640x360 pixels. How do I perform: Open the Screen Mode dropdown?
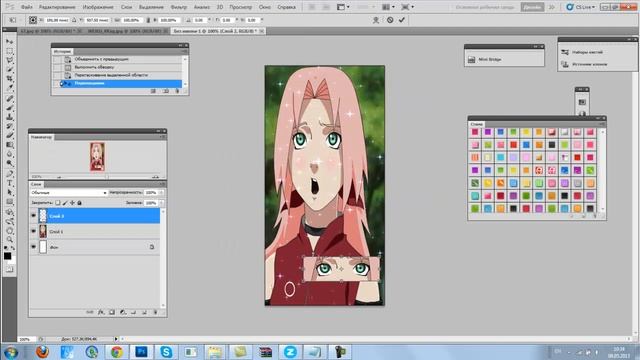click(407, 7)
